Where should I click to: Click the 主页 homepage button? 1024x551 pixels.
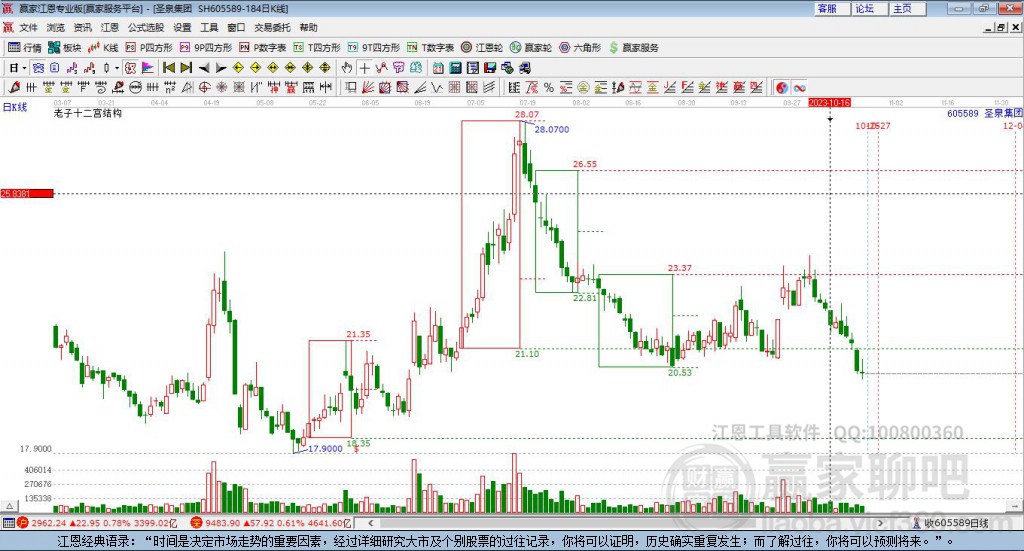(x=907, y=8)
